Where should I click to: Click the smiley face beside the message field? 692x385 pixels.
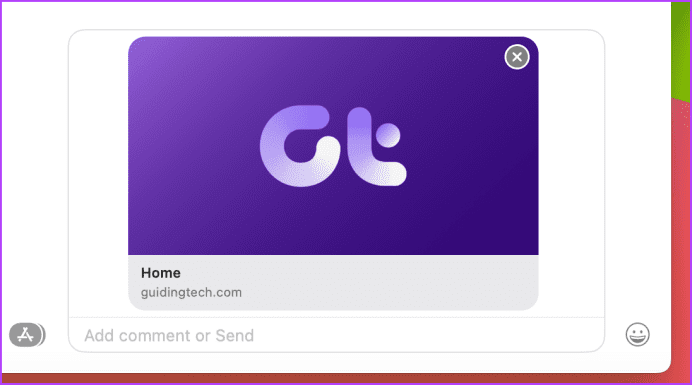point(637,334)
